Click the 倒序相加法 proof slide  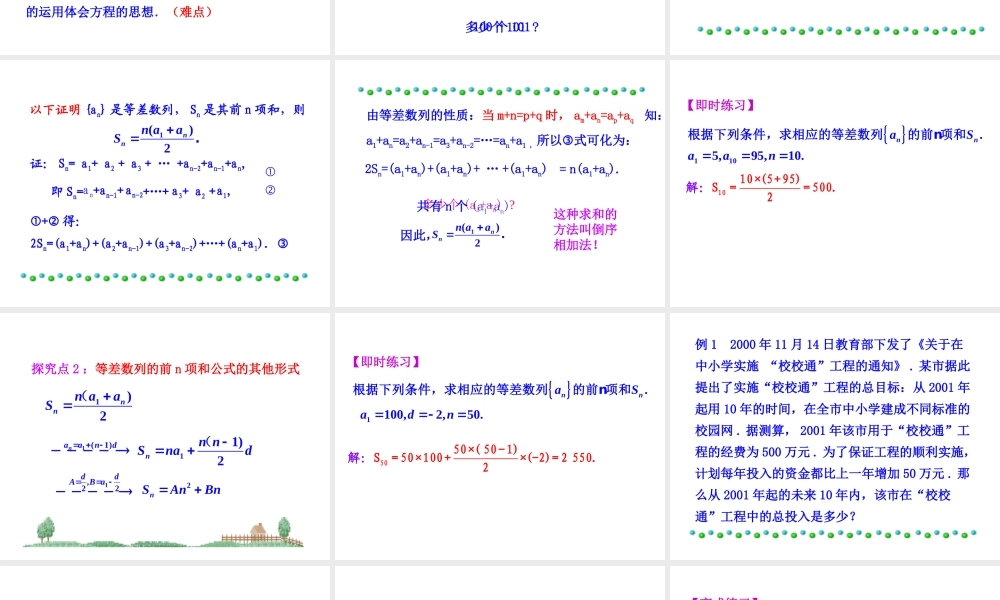pyautogui.click(x=500, y=180)
